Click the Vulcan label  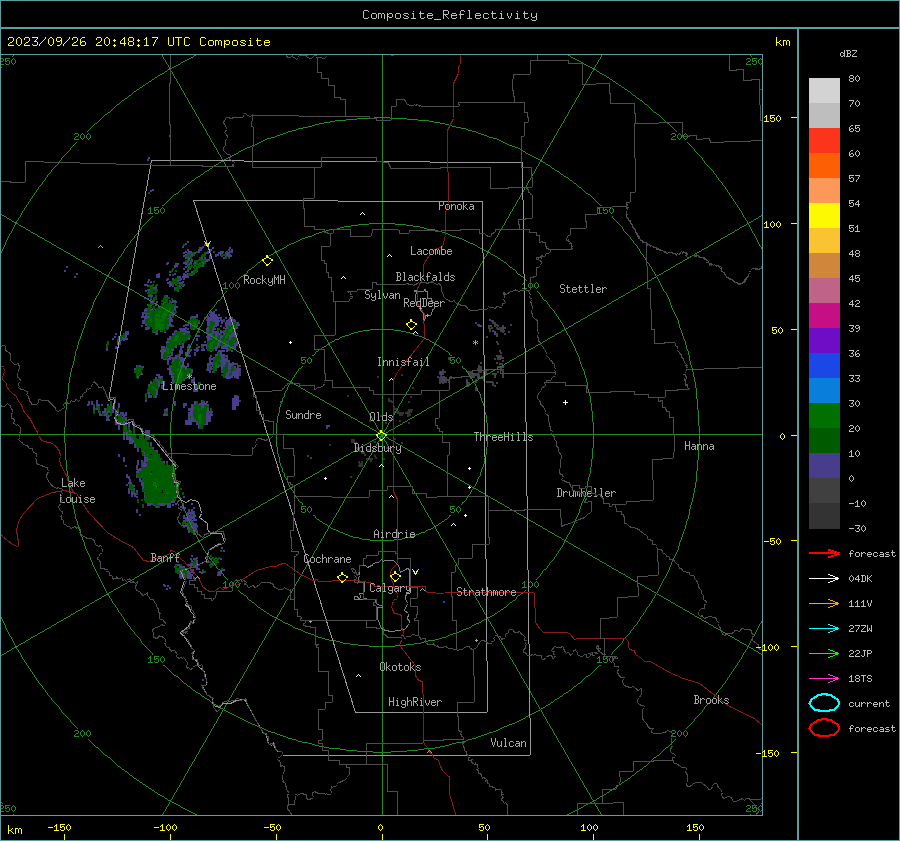coord(508,743)
